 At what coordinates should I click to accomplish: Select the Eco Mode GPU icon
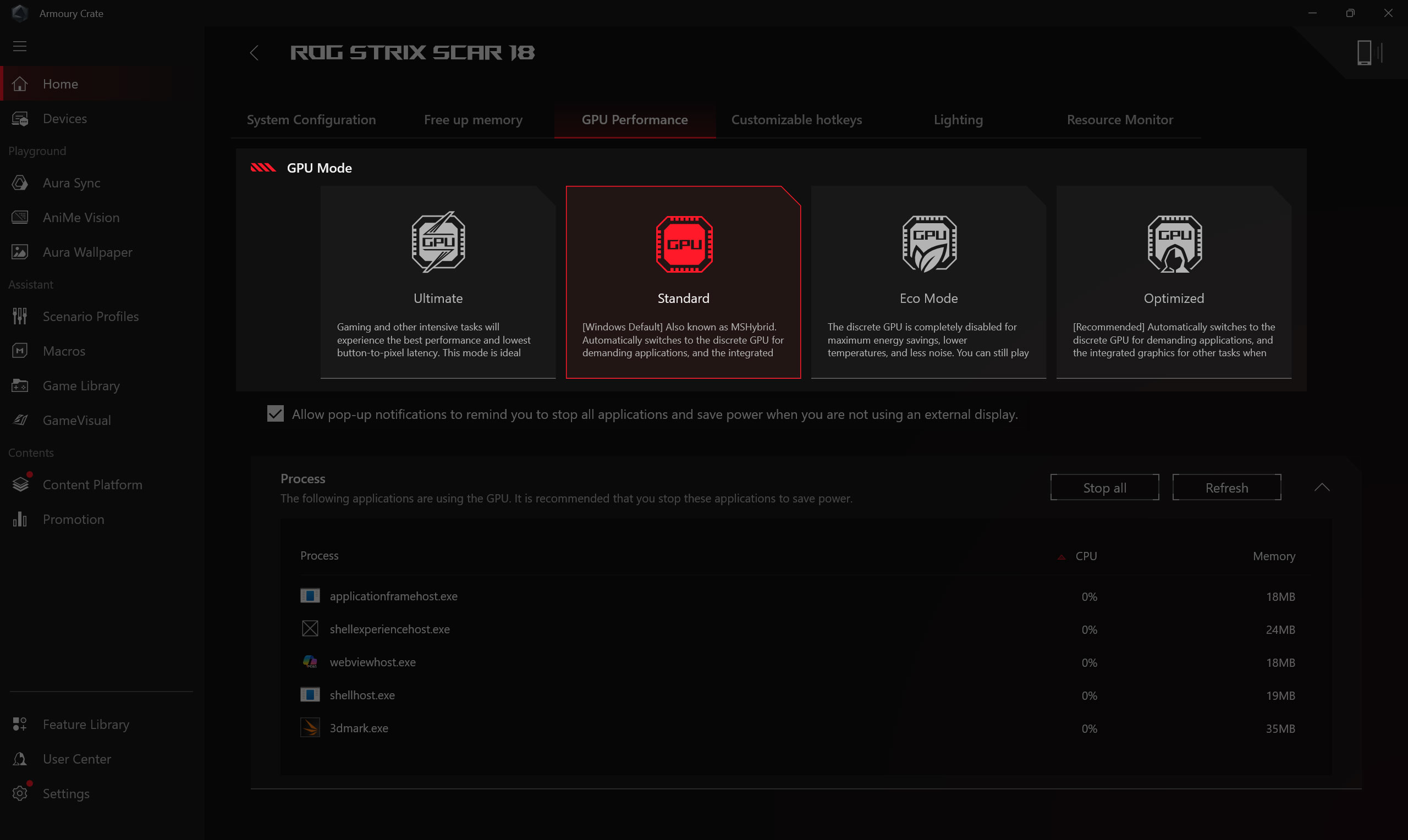929,244
